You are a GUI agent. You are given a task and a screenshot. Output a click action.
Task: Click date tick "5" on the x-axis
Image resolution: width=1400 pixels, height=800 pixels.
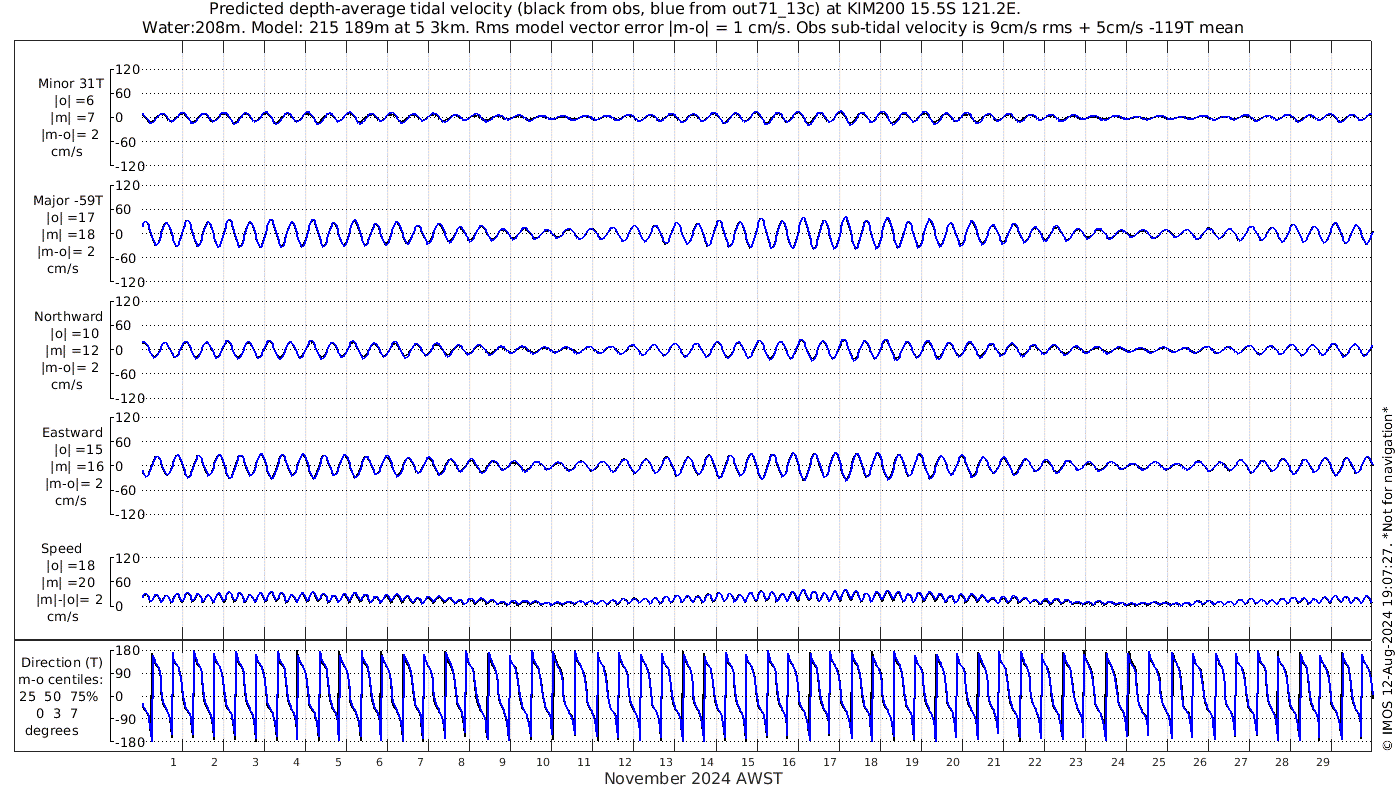[x=338, y=762]
